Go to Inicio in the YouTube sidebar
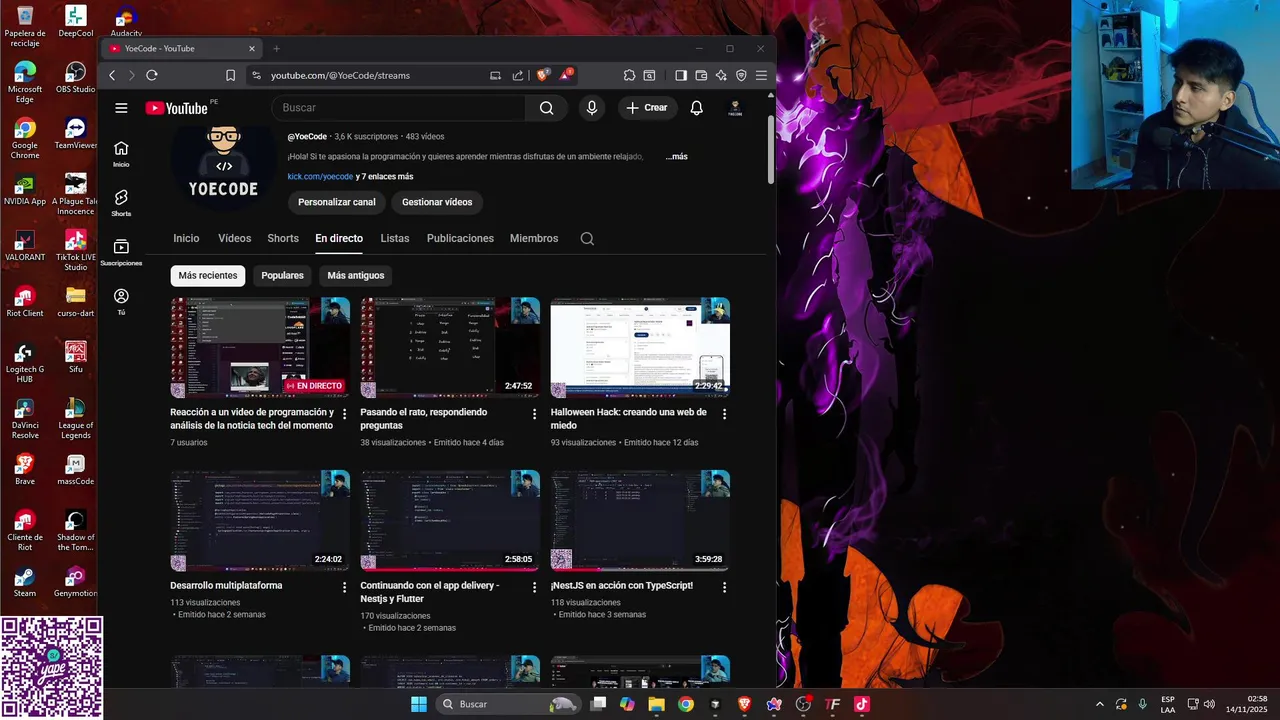 pos(121,154)
